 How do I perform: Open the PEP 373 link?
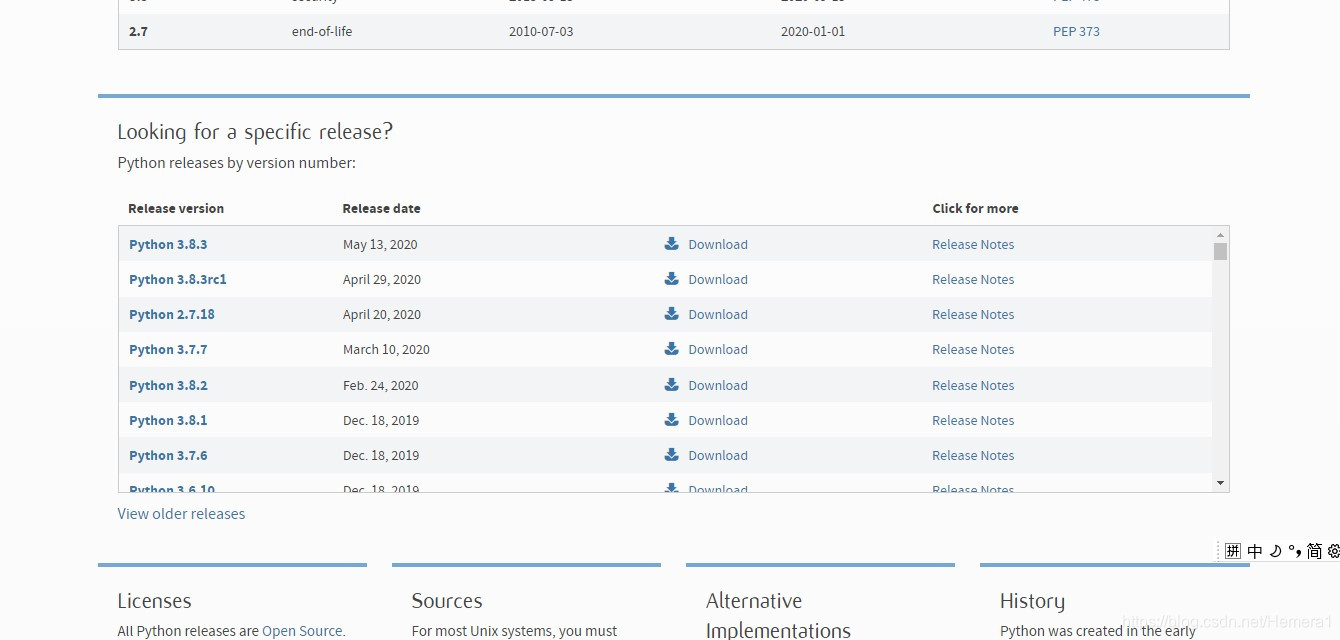point(1076,31)
